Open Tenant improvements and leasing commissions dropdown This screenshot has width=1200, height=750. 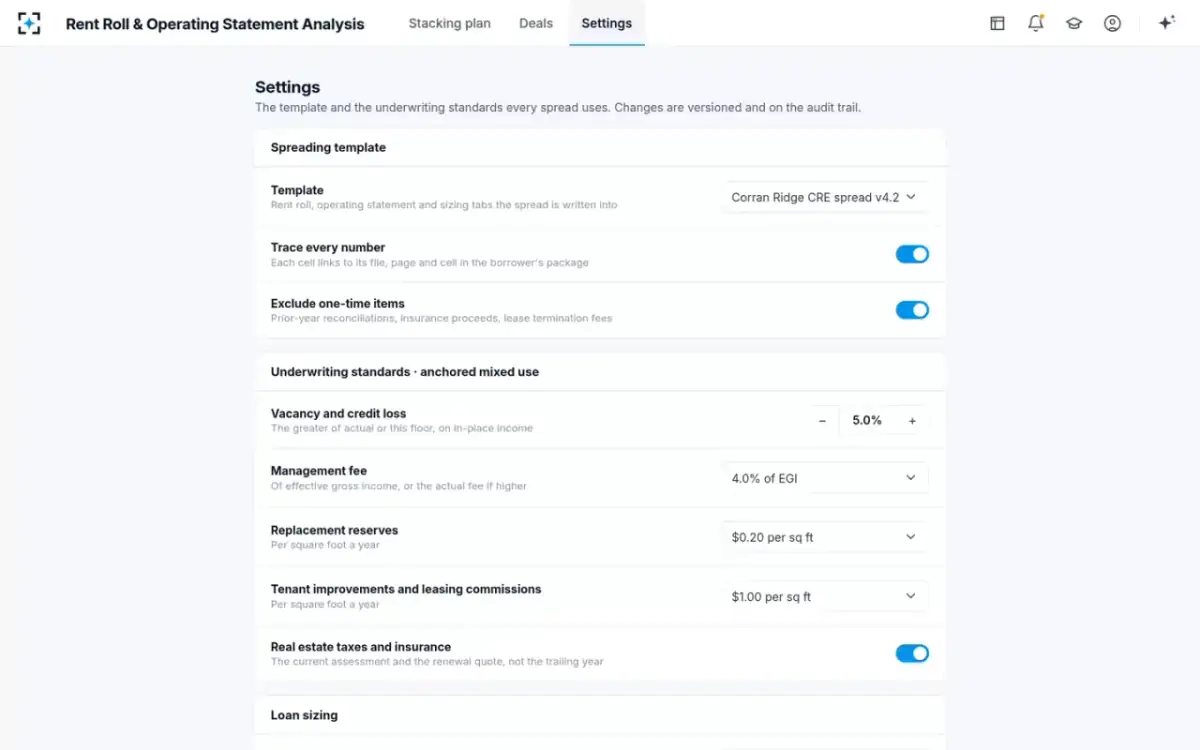point(824,596)
